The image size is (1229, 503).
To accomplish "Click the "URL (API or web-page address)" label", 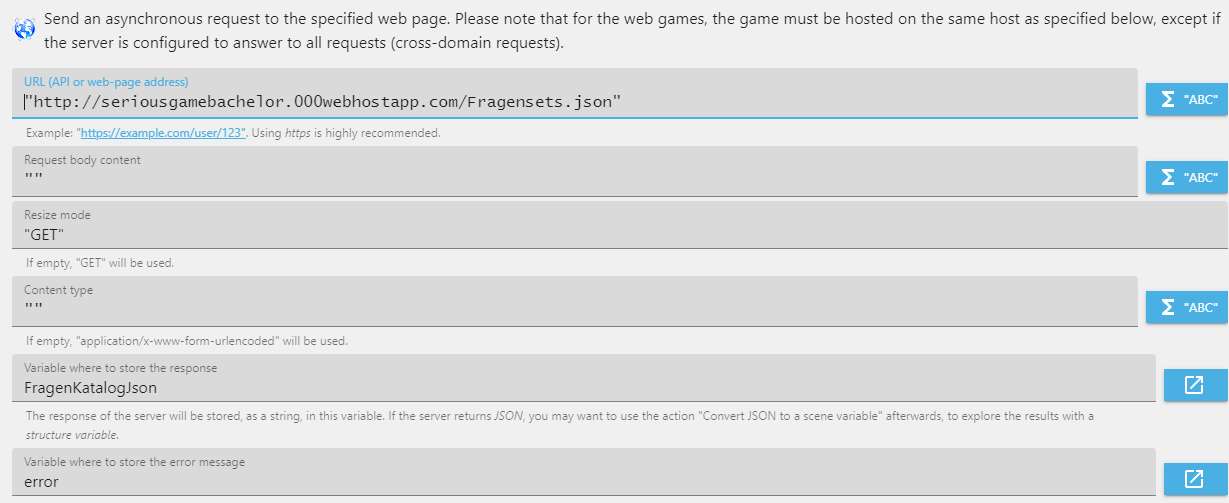I will click(x=106, y=81).
